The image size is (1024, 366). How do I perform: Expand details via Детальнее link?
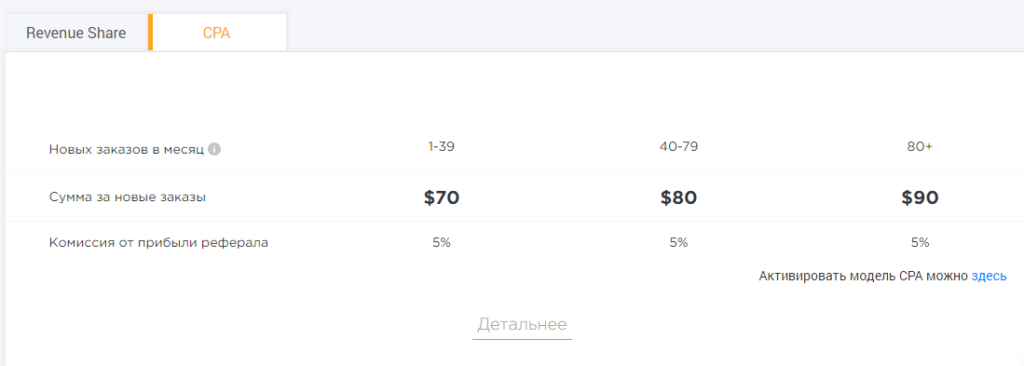point(522,324)
